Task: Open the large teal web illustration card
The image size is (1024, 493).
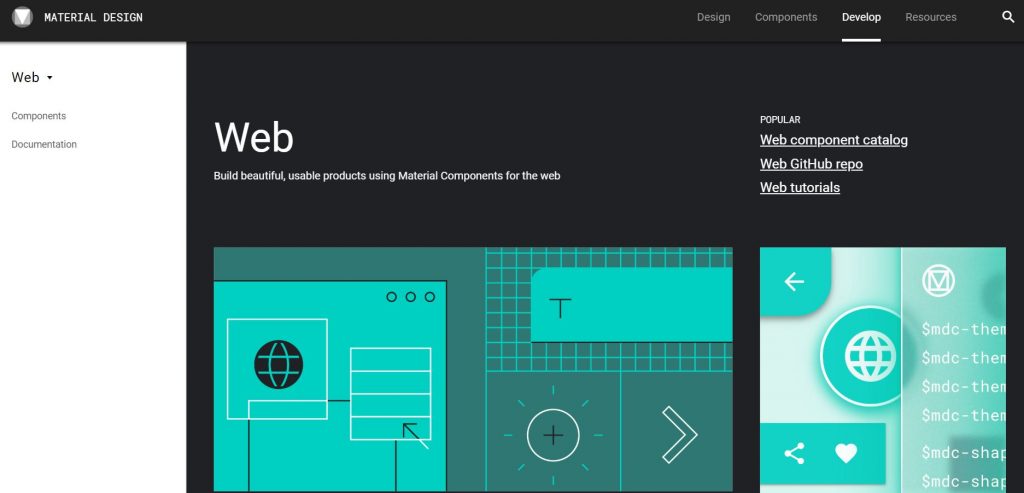Action: (x=473, y=369)
